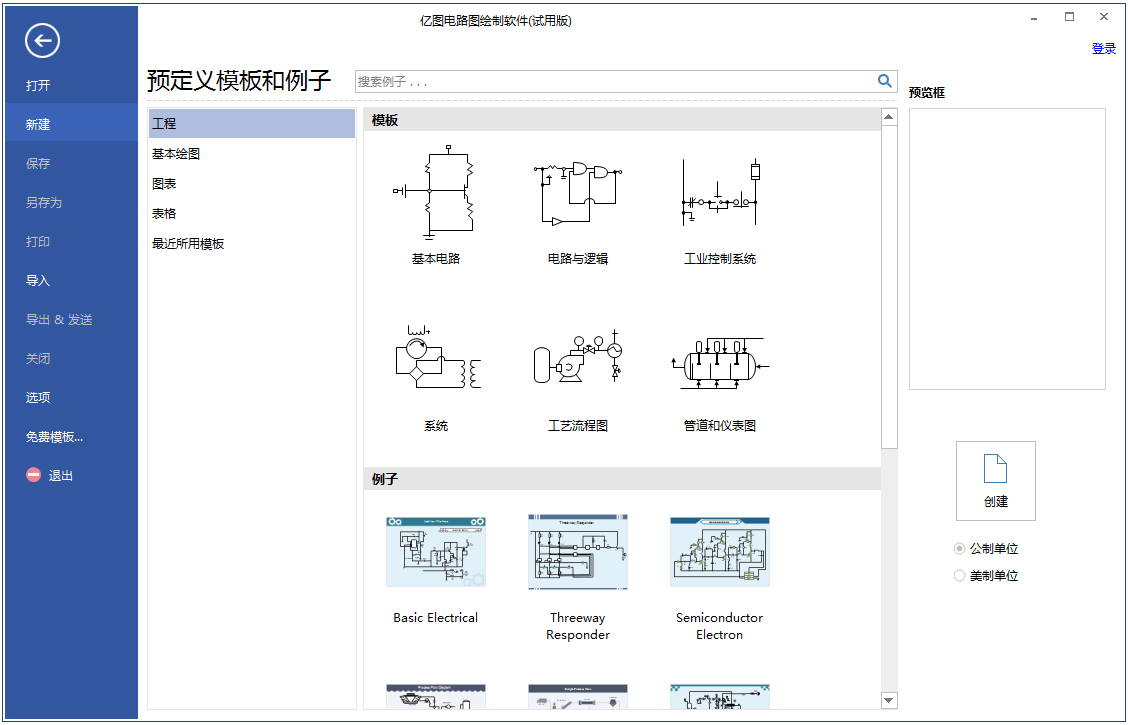This screenshot has width=1128, height=725.
Task: Minimize the application window
Action: click(x=1034, y=17)
